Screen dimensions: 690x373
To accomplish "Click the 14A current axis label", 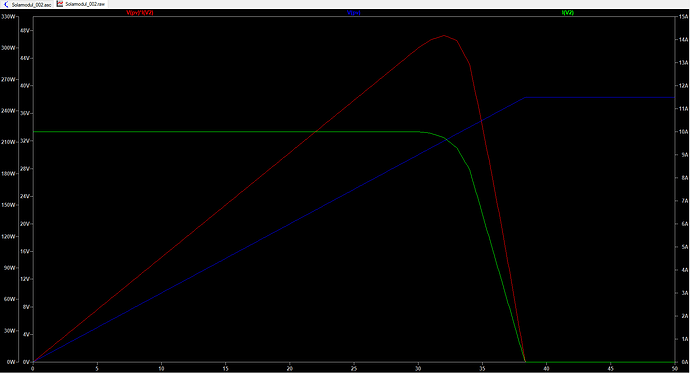I will 684,40.
